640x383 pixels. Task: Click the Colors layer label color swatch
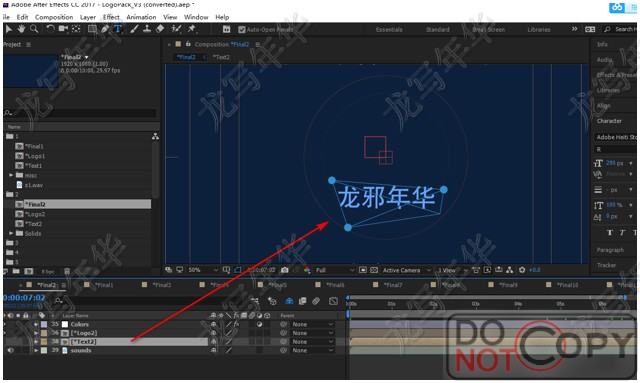pos(44,324)
